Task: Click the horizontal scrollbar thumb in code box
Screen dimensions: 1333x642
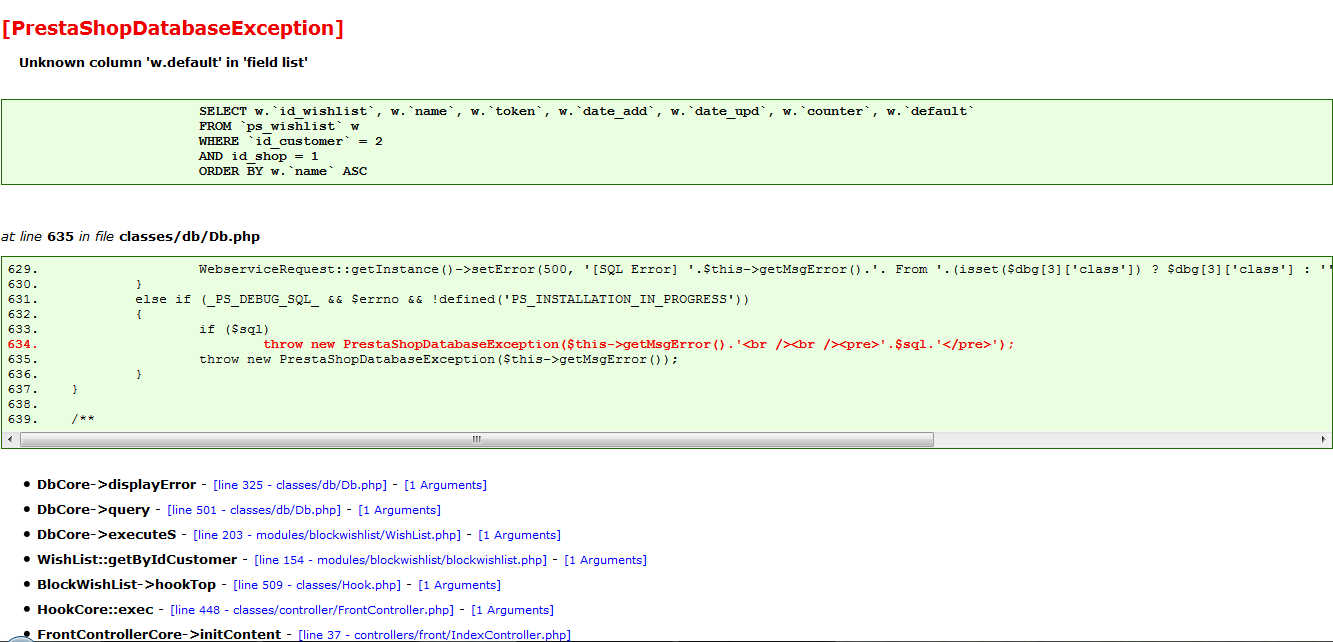Action: tap(477, 440)
